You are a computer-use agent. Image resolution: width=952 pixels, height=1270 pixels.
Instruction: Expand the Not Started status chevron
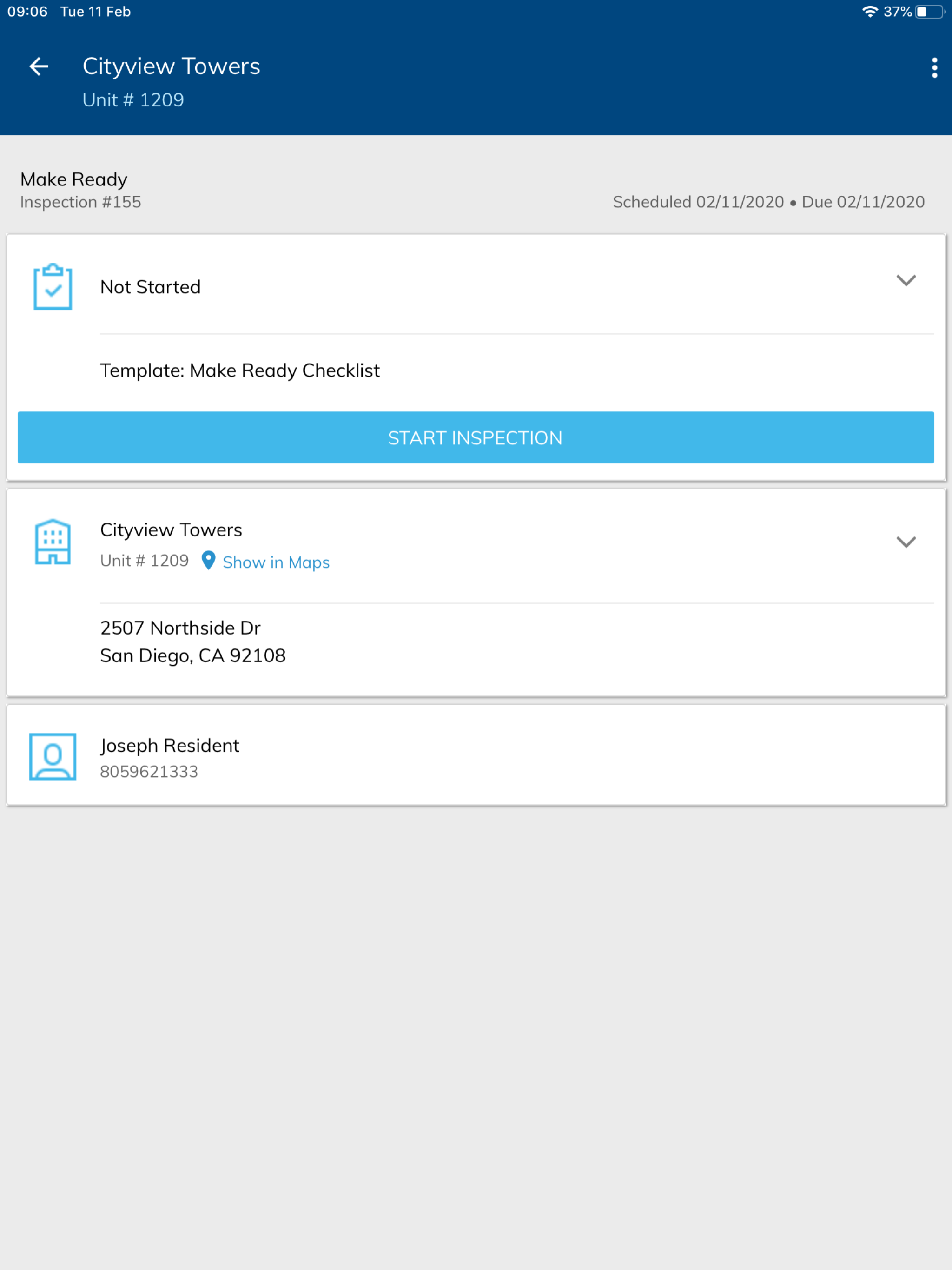(x=906, y=281)
